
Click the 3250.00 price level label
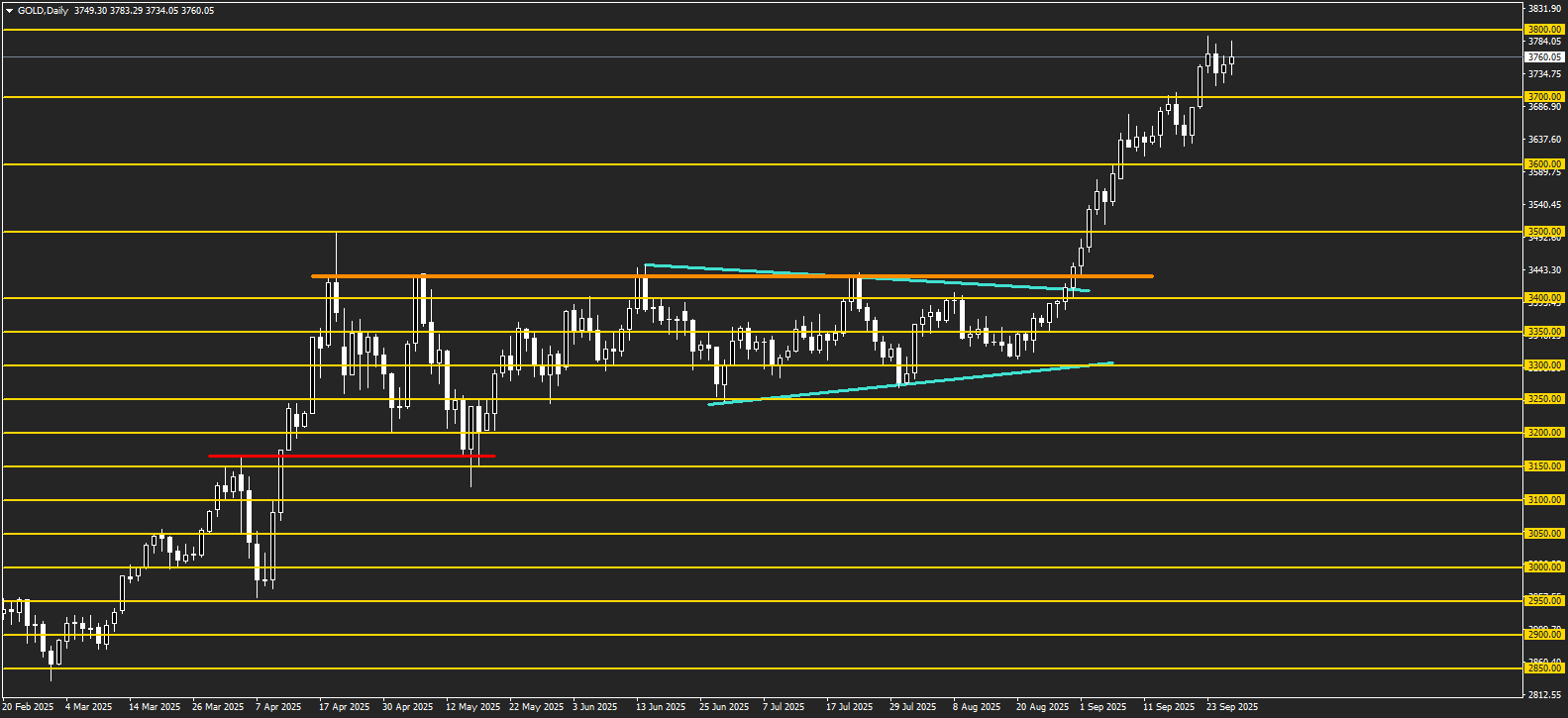[1545, 399]
